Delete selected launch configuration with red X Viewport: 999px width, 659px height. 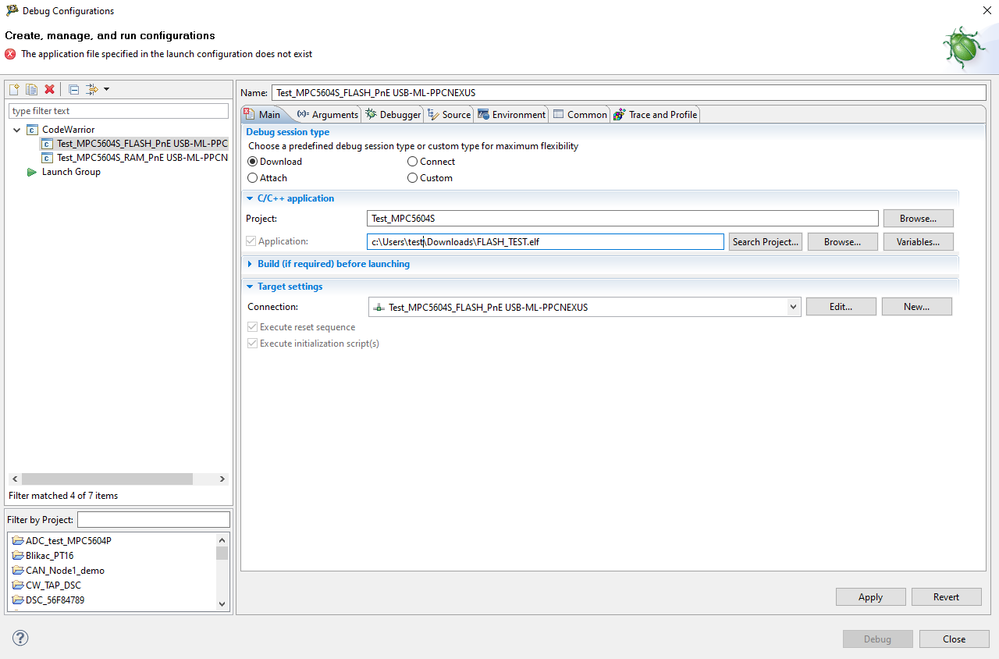pos(50,89)
